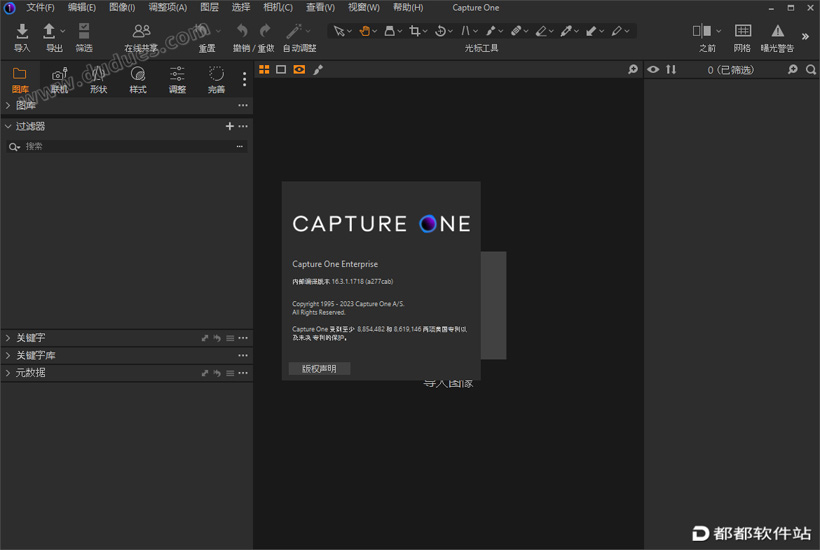
Task: Select the Keystone correction tool
Action: tap(465, 31)
